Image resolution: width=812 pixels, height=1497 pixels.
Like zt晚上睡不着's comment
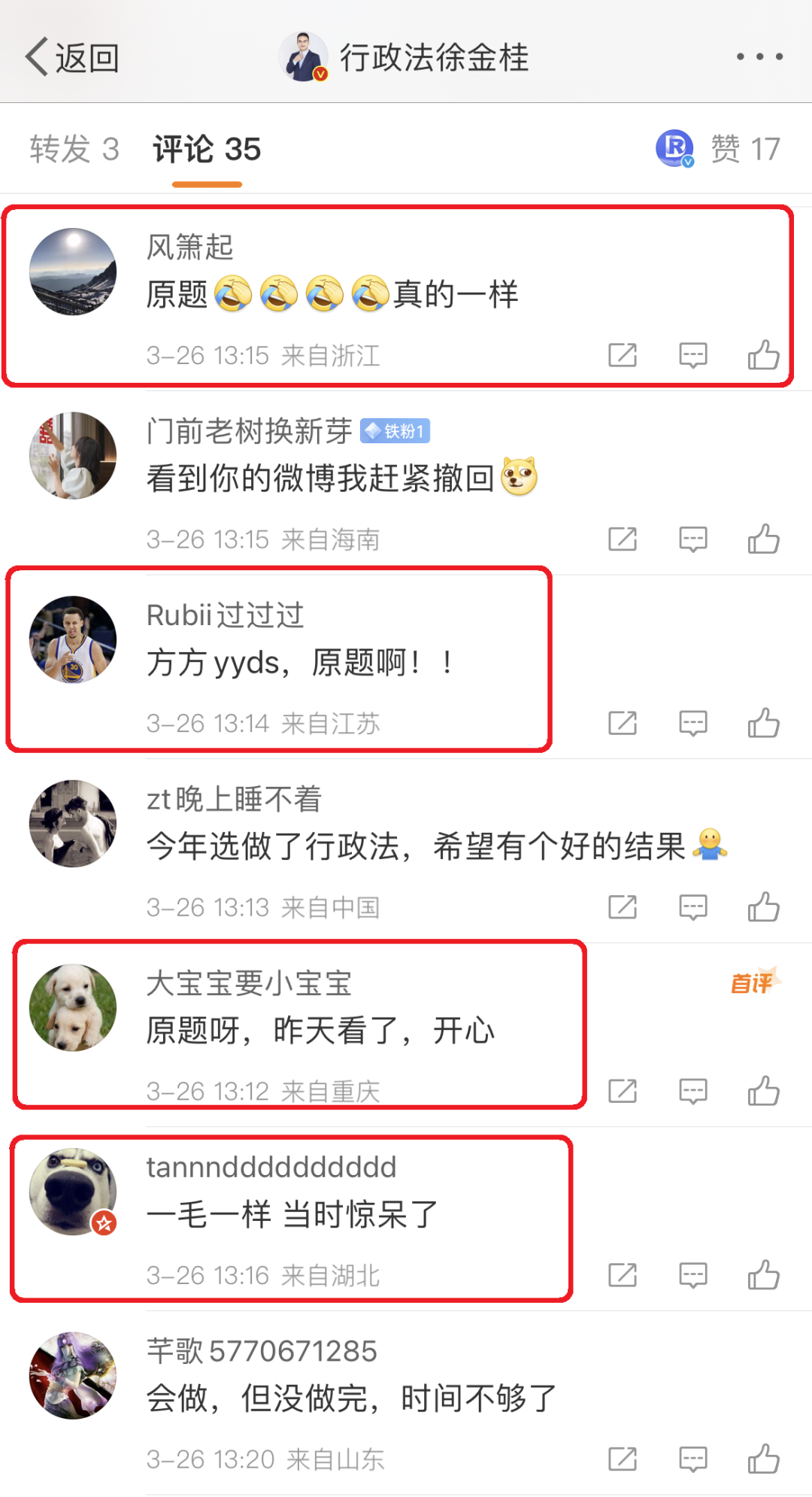(763, 906)
